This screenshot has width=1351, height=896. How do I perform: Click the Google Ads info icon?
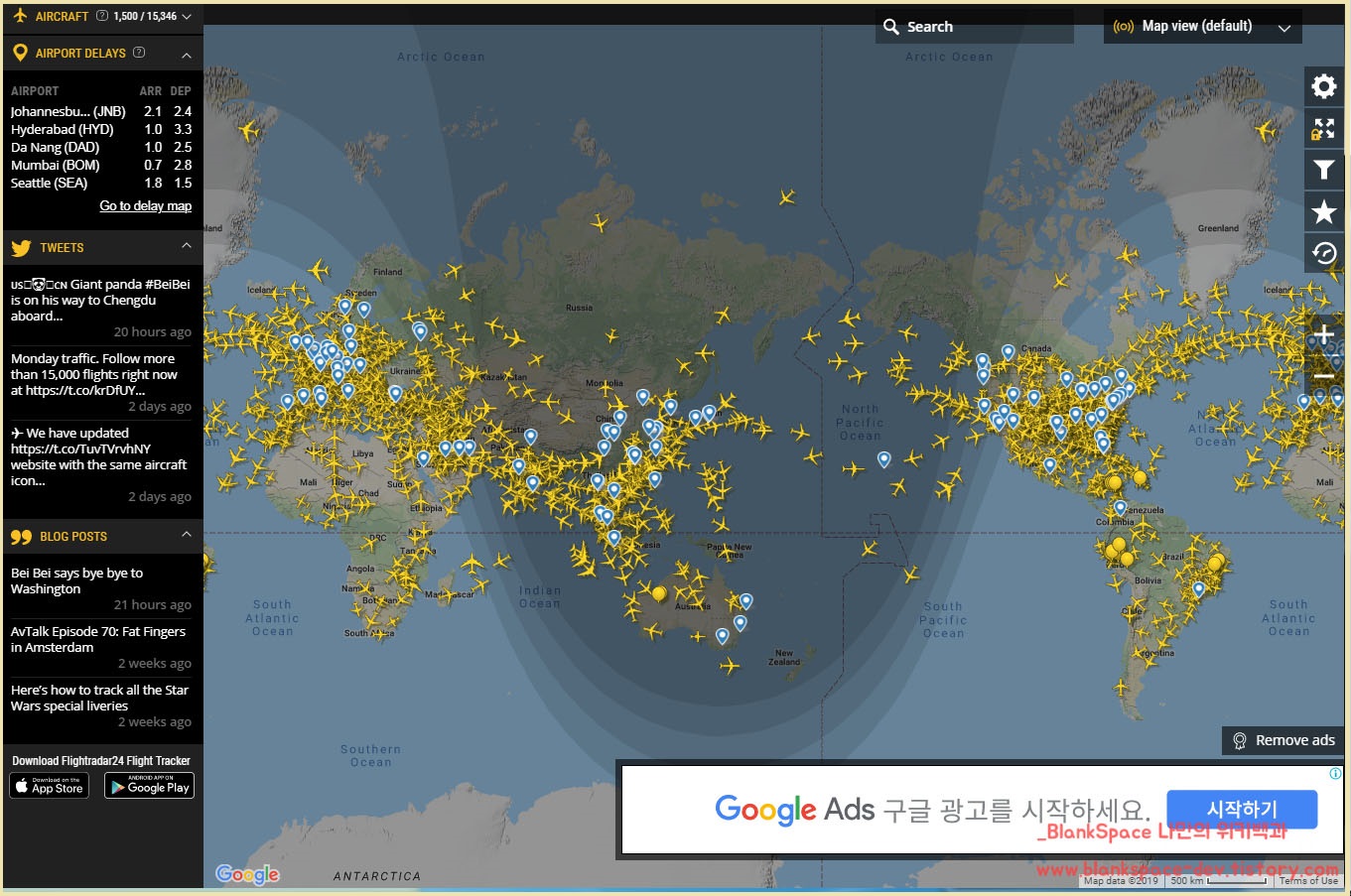[1335, 774]
